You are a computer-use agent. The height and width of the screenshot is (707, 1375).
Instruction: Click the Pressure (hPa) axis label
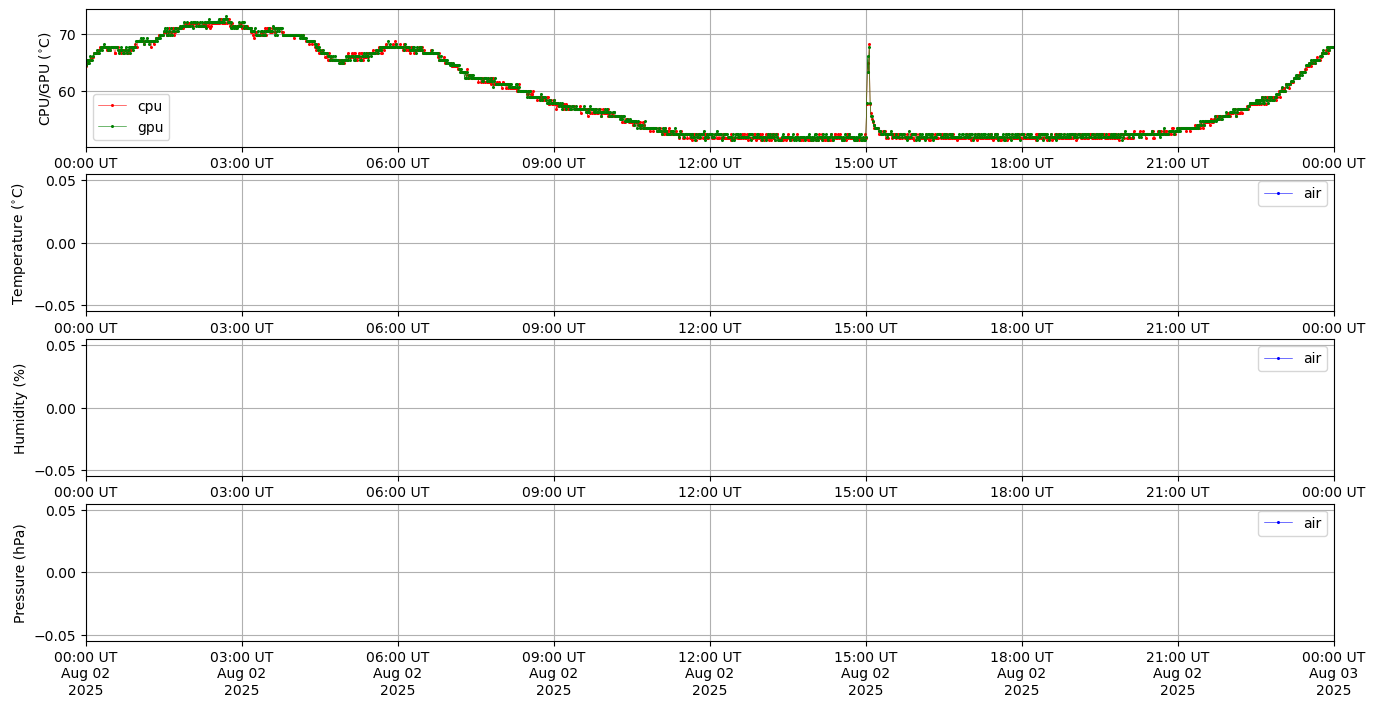tap(18, 573)
